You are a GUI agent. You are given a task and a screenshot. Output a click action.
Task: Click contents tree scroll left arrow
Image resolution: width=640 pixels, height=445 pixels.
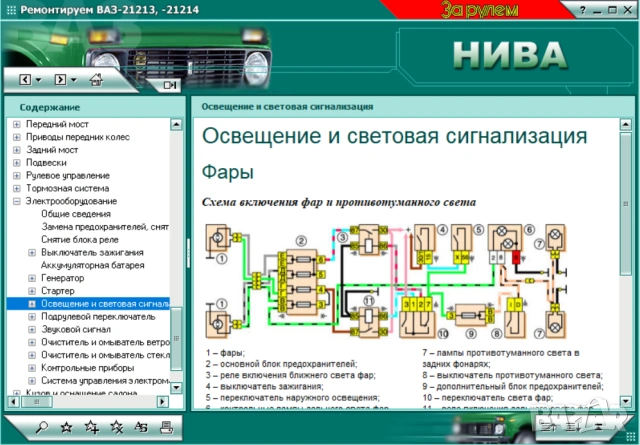13,402
